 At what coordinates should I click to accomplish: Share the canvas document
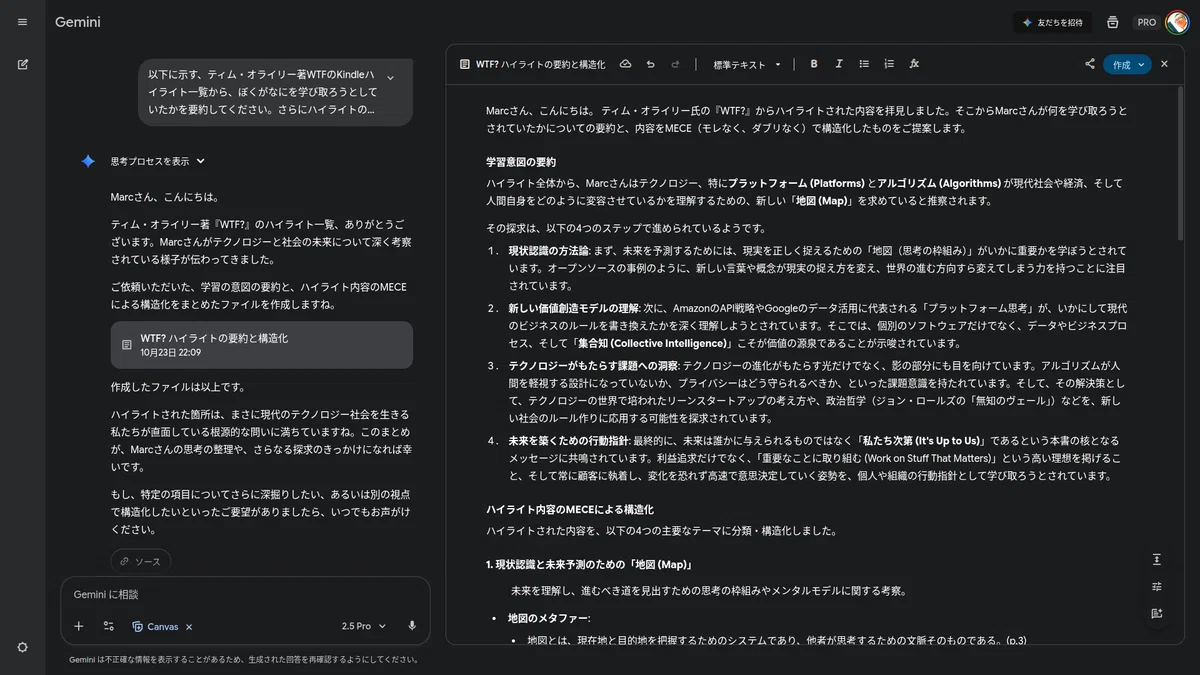click(x=1089, y=64)
